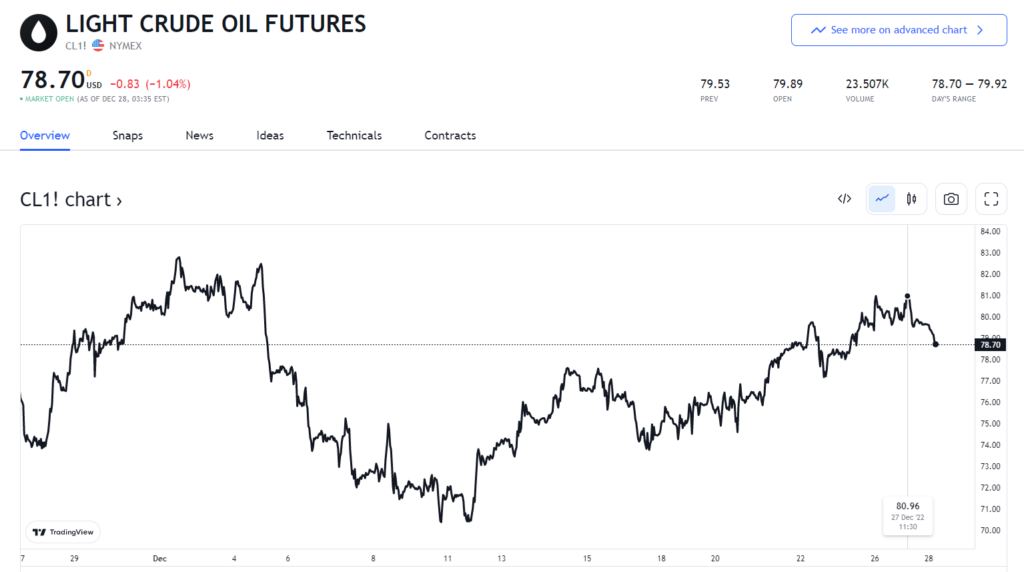Image resolution: width=1024 pixels, height=572 pixels.
Task: Expand the CL1! chart link
Action: [x=71, y=200]
